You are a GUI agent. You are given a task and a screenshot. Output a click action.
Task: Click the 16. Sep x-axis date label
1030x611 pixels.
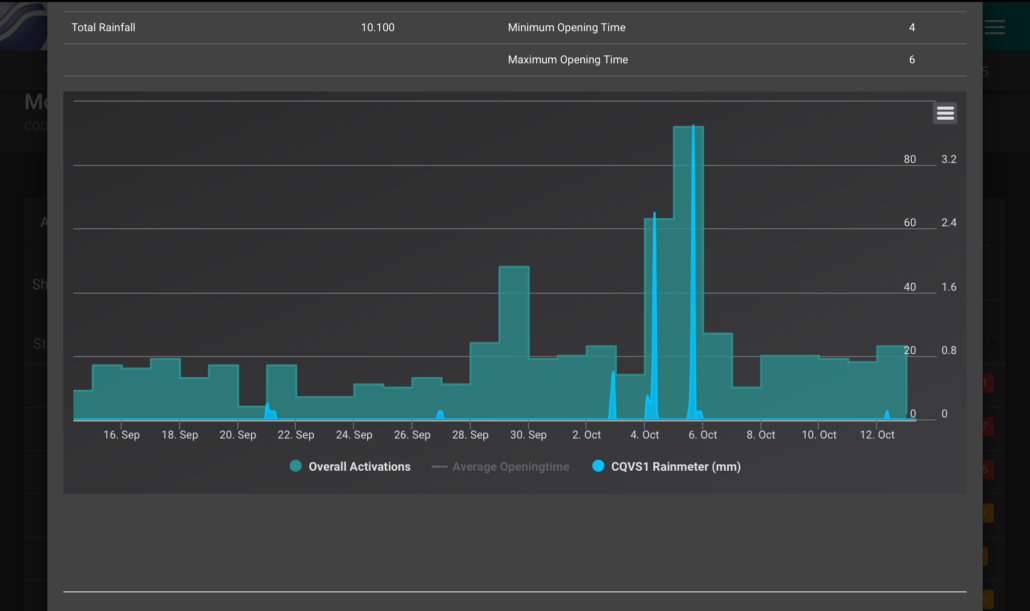[x=122, y=435]
